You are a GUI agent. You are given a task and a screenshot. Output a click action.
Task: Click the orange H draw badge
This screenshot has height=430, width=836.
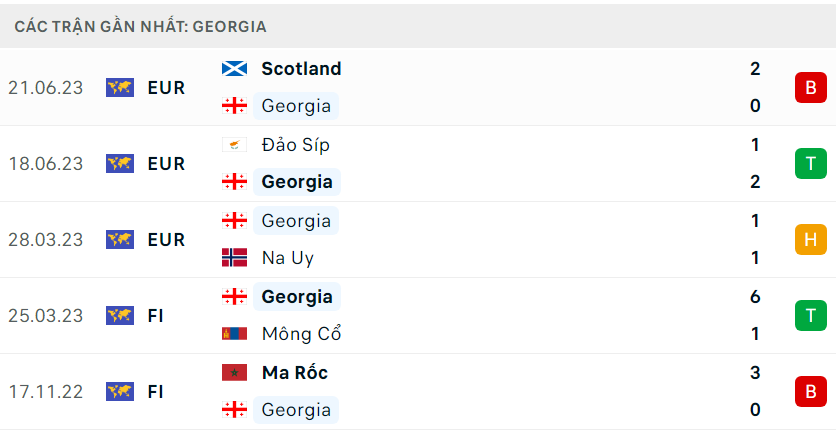tap(810, 240)
